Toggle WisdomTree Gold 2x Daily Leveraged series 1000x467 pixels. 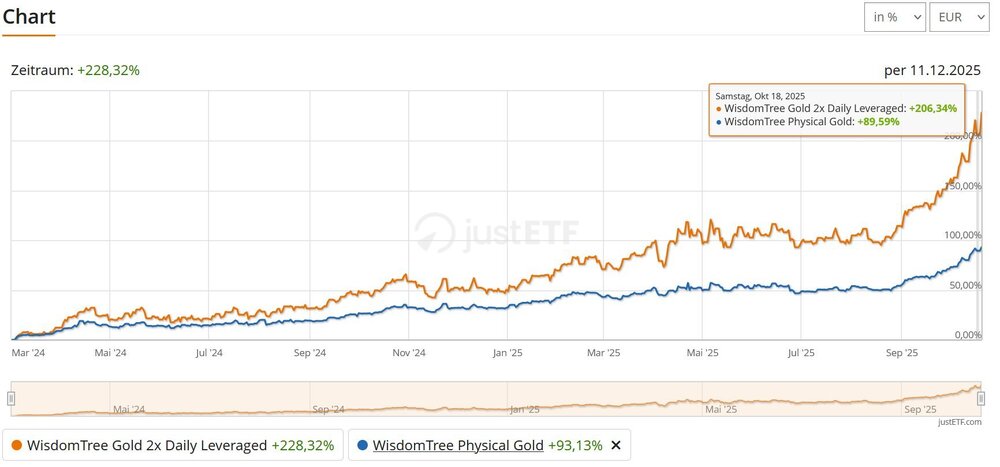point(147,446)
